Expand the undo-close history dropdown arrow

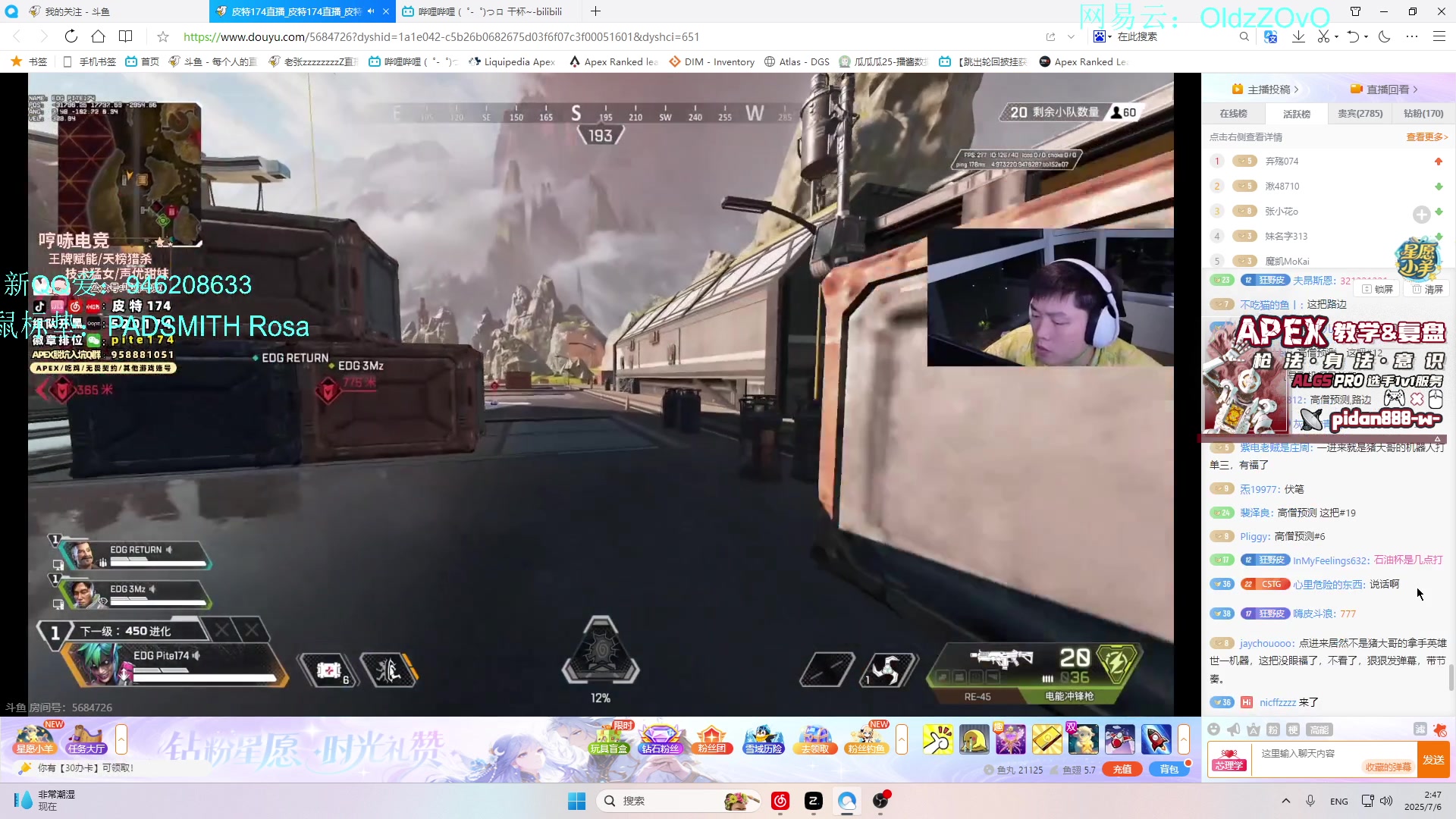1366,36
